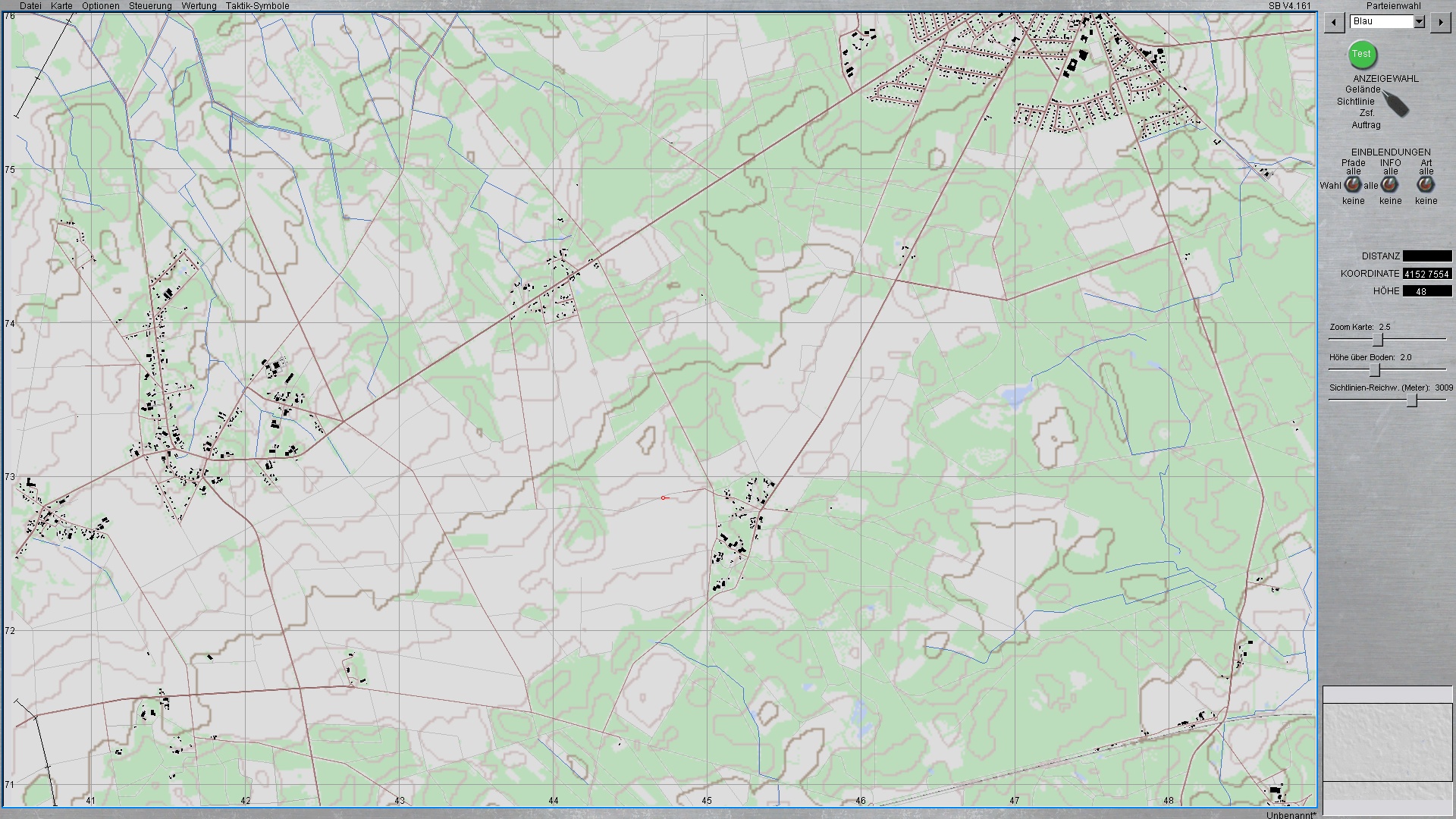Click the Anzeigewahl rotary selector knob
Image resolution: width=1456 pixels, height=819 pixels.
pyautogui.click(x=1395, y=104)
